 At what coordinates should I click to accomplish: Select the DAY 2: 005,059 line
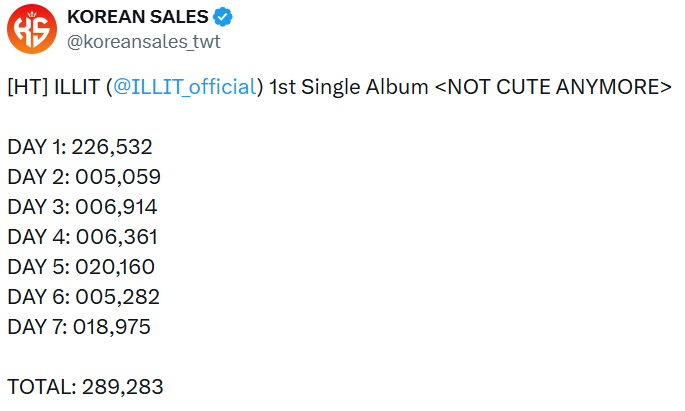pyautogui.click(x=84, y=177)
